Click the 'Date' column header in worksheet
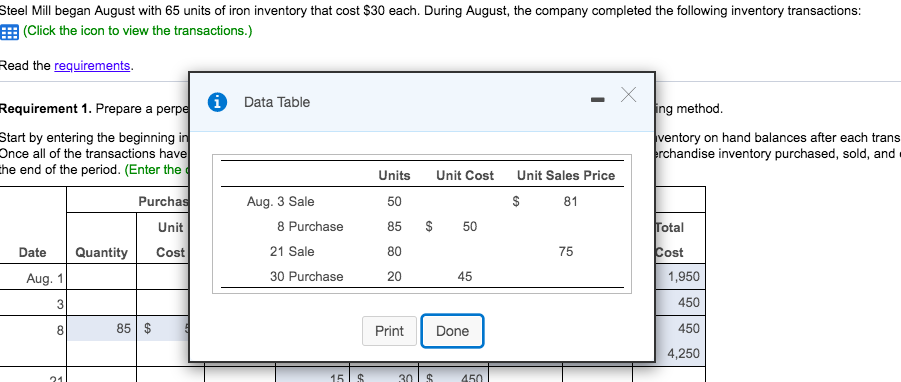This screenshot has width=901, height=382. coord(33,253)
